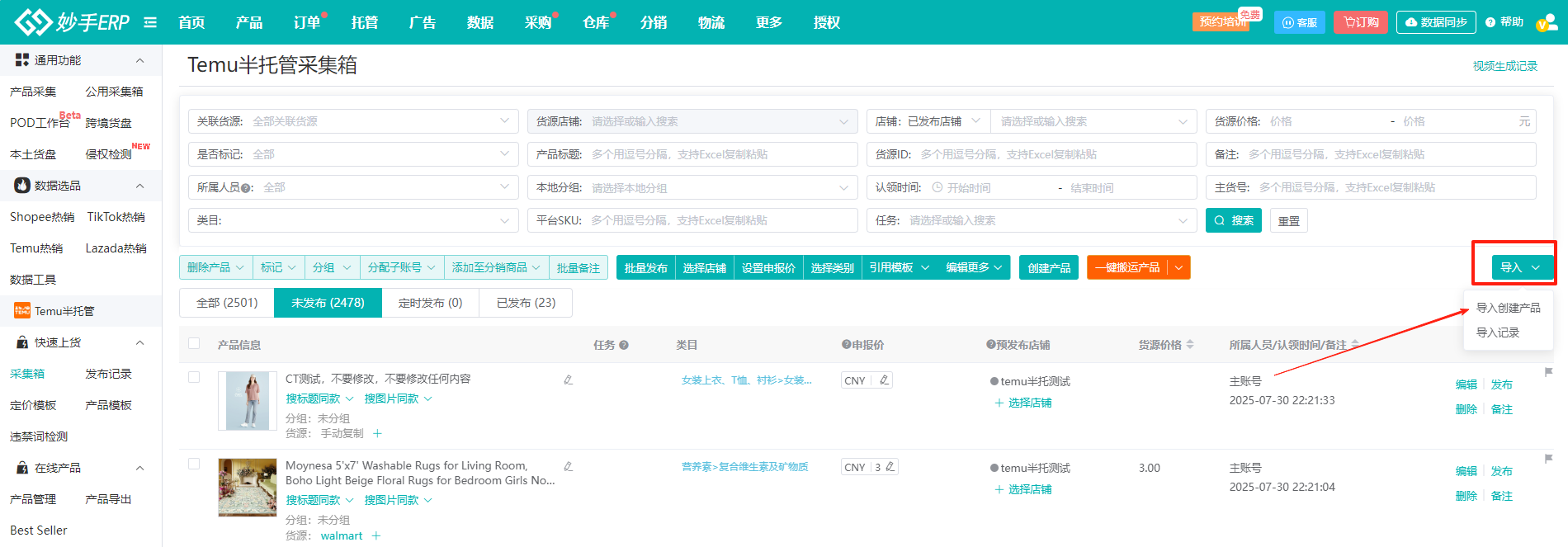Viewport: 1568px width, 547px height.
Task: Open the 首页 top navigation item
Action: click(x=191, y=22)
